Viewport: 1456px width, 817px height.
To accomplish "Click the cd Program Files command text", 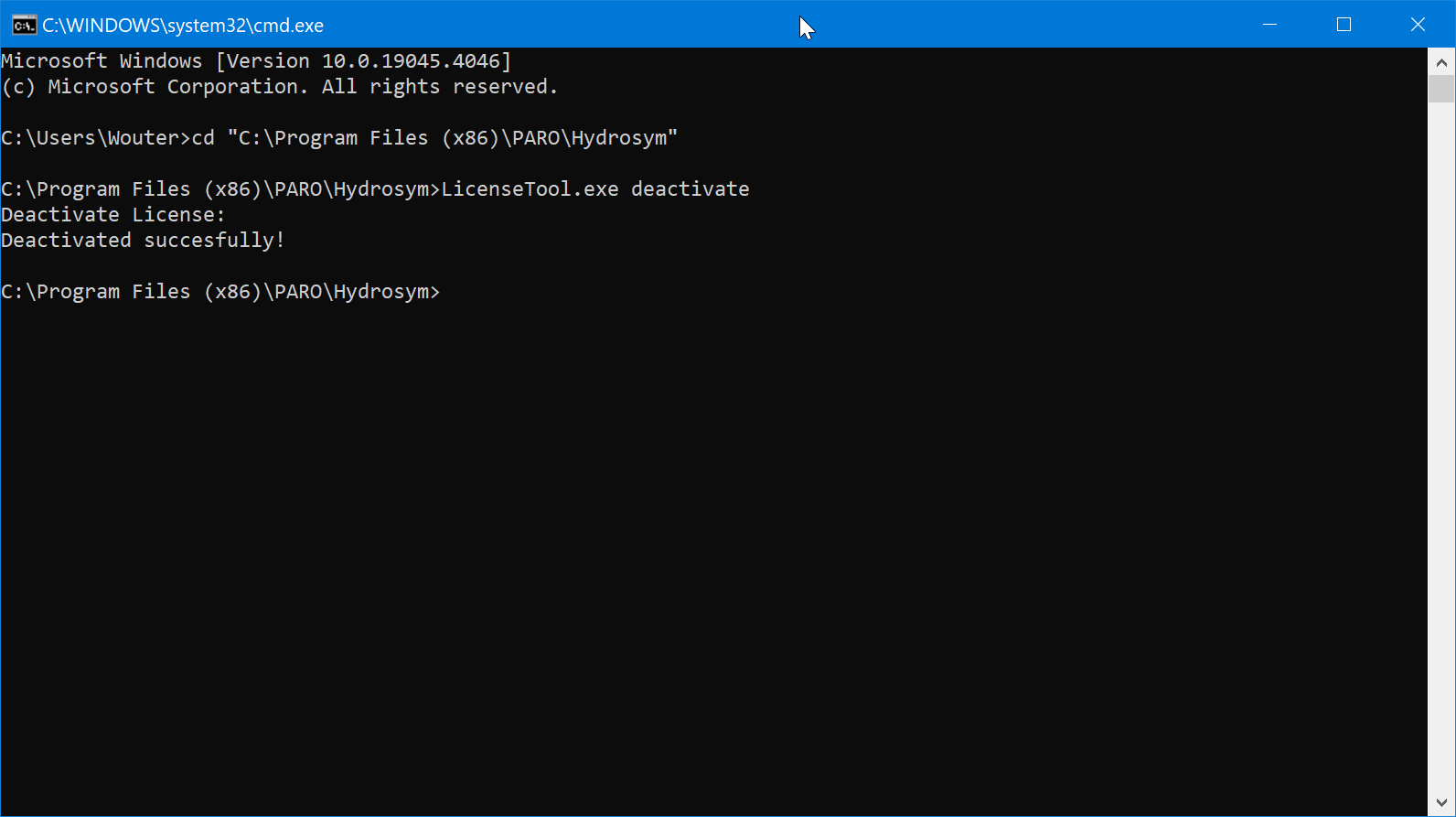I will pos(439,137).
